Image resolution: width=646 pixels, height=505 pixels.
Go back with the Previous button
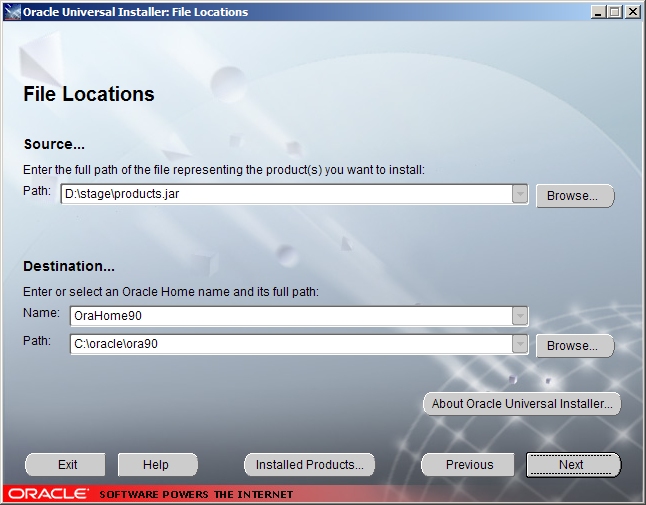[468, 465]
